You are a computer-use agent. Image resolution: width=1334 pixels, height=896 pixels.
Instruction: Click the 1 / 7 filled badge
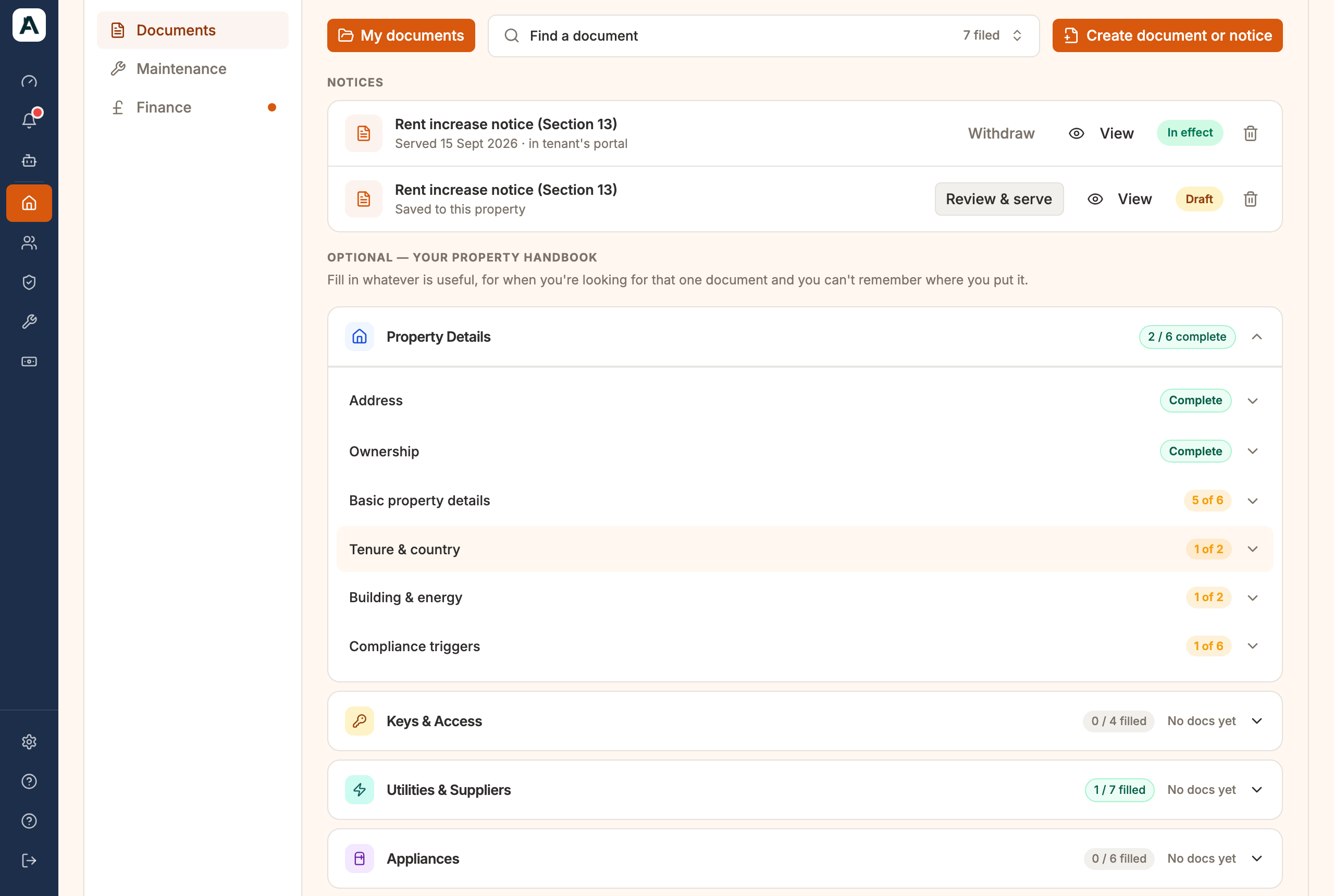pos(1119,790)
